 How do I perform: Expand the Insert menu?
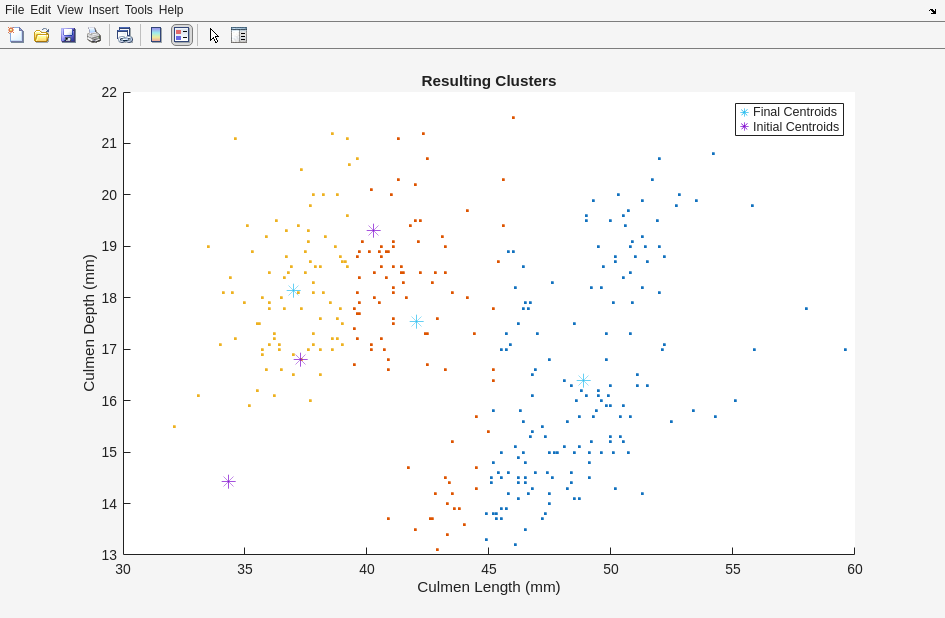[x=103, y=10]
